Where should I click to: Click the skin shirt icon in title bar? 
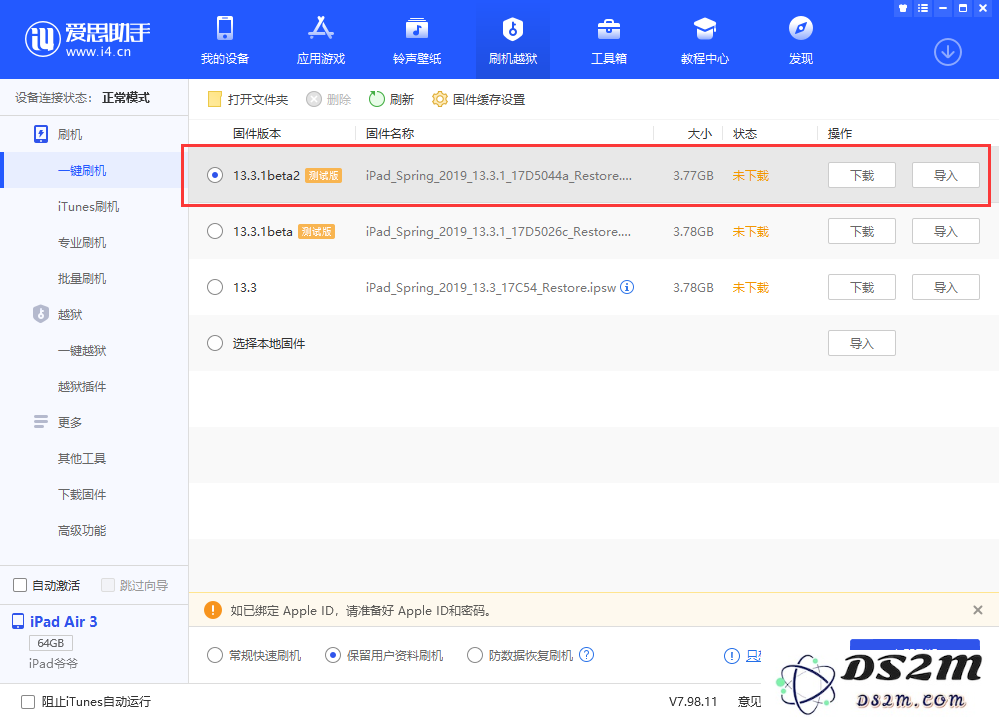click(902, 8)
